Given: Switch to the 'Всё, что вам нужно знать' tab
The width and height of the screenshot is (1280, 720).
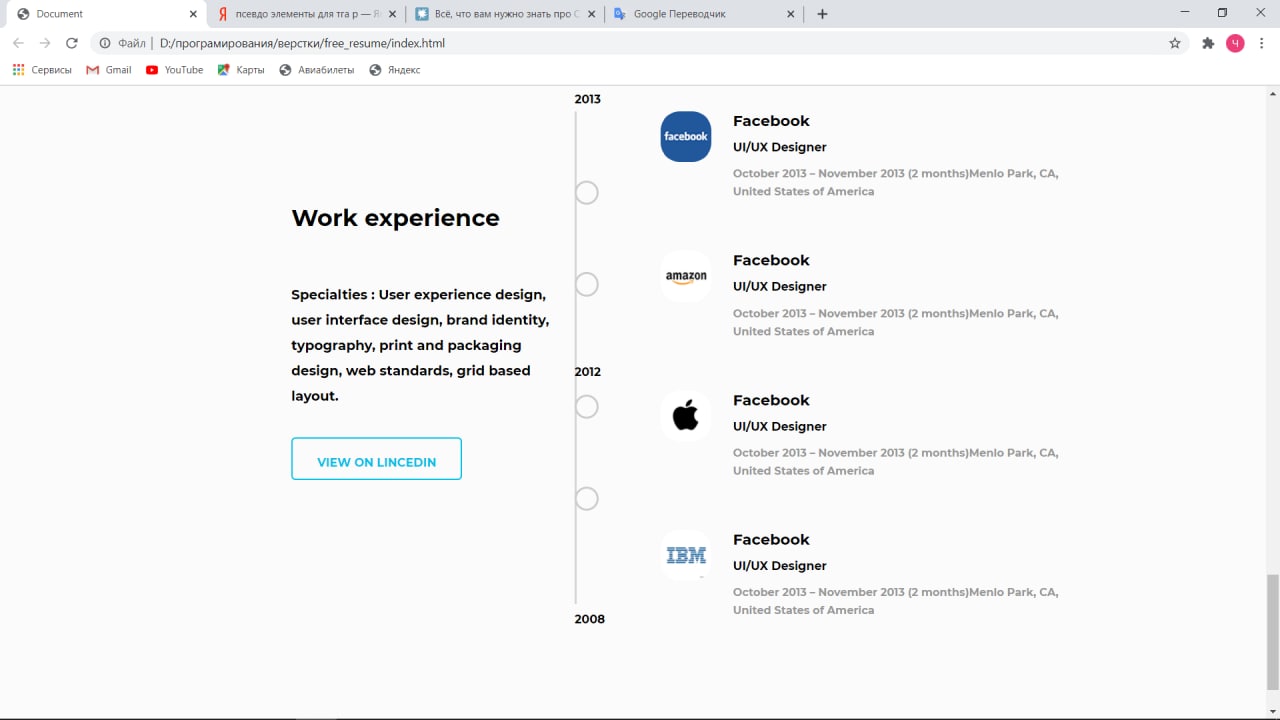Looking at the screenshot, I should 505,14.
